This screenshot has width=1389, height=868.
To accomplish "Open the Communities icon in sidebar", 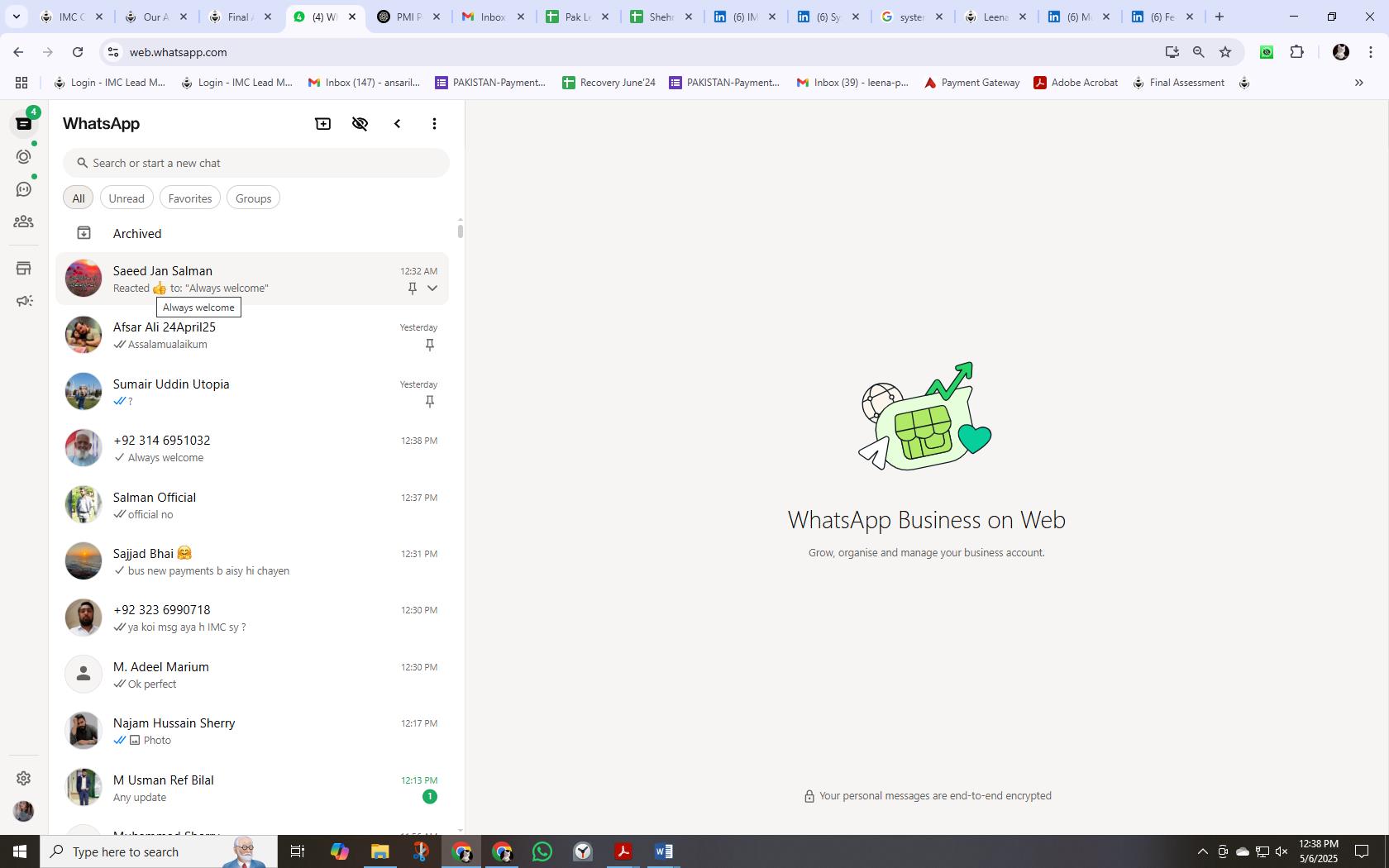I will click(x=24, y=222).
